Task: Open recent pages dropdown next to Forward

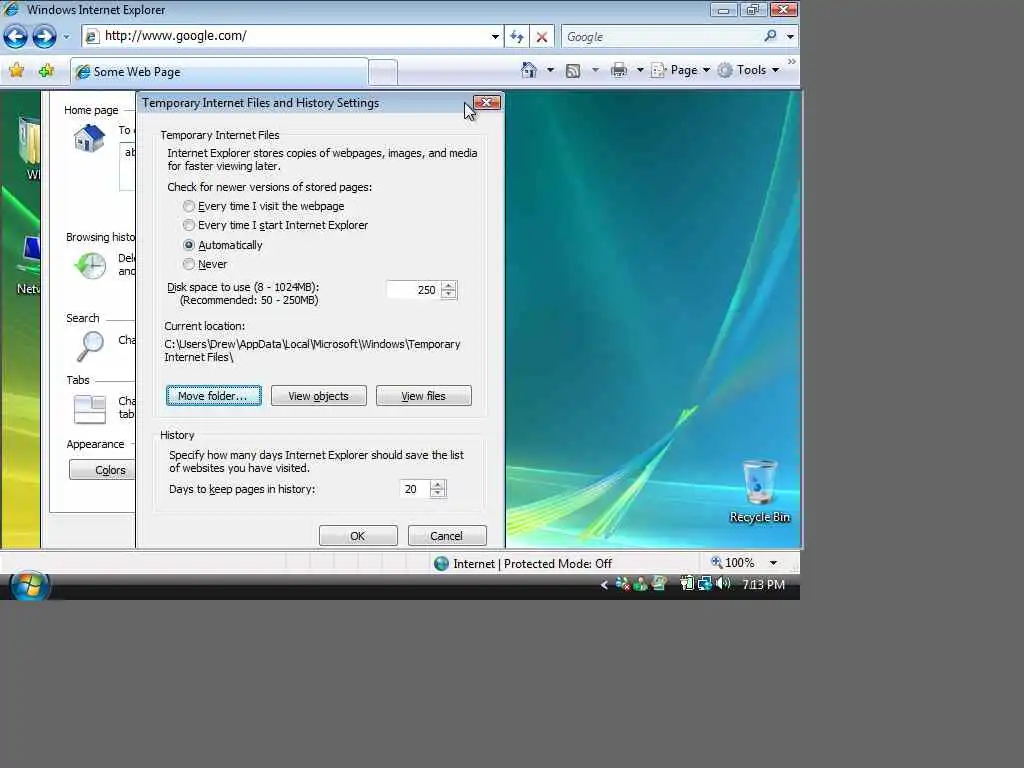Action: (66, 37)
